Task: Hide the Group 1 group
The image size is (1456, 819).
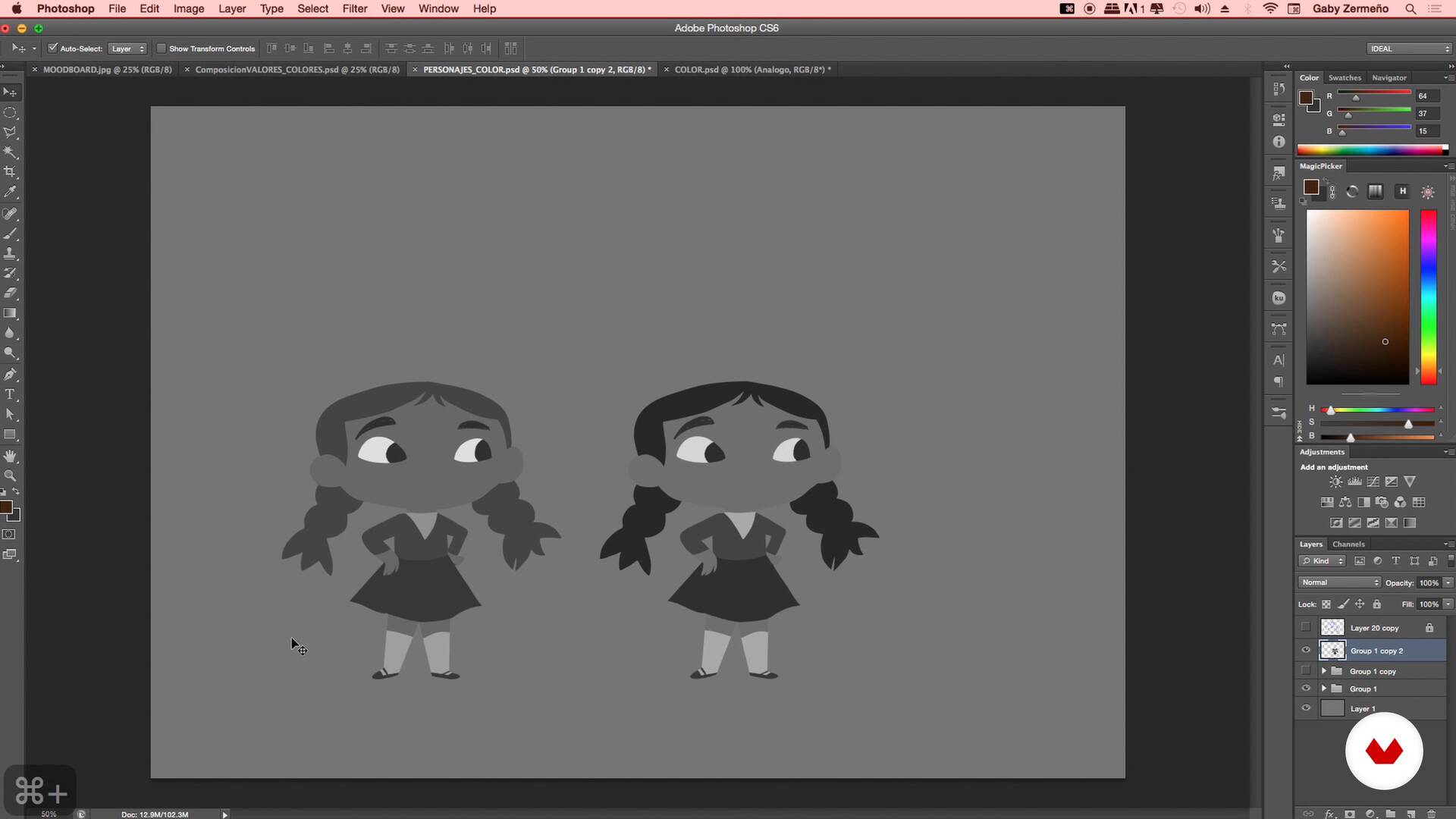Action: tap(1306, 689)
